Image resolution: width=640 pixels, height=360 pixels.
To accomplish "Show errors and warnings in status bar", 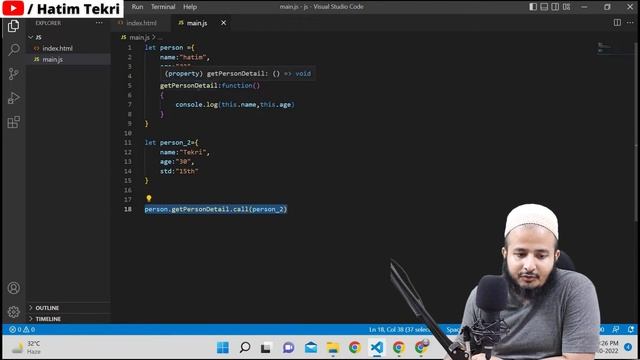I will tap(22, 329).
